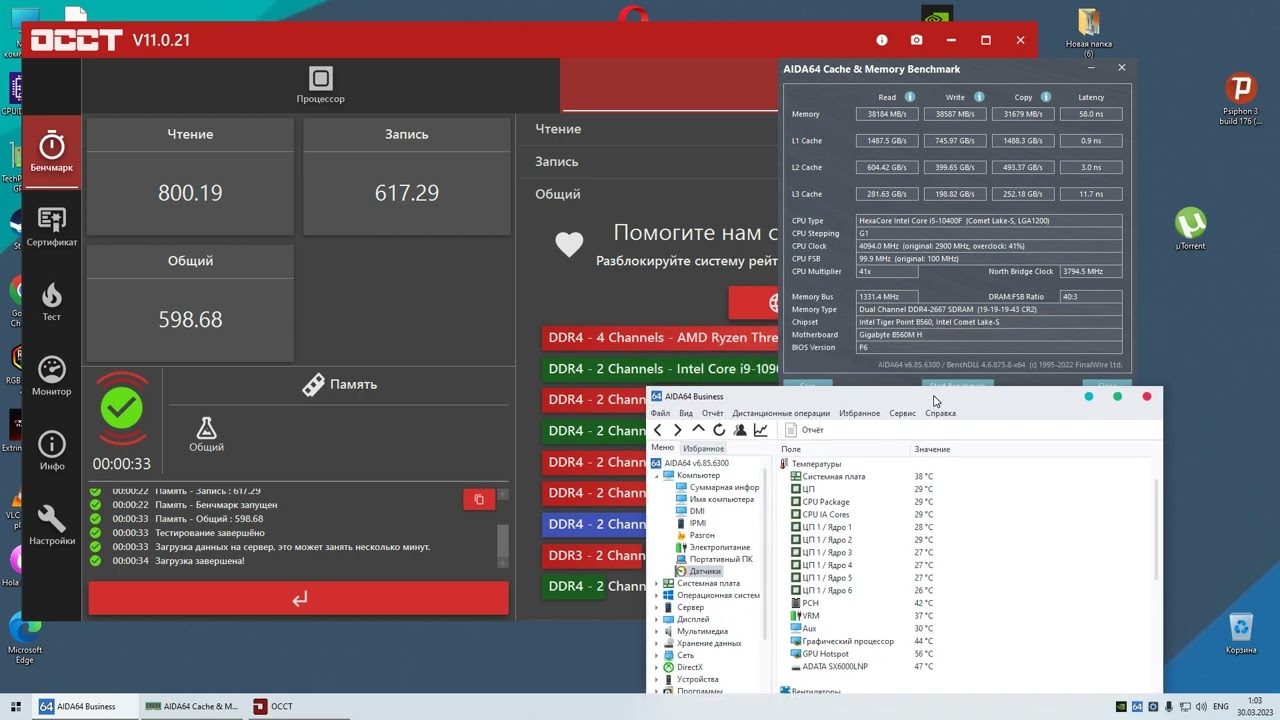Screen dimensions: 1280x720
Task: Click the Поле column header in AIDA64
Action: click(x=843, y=449)
